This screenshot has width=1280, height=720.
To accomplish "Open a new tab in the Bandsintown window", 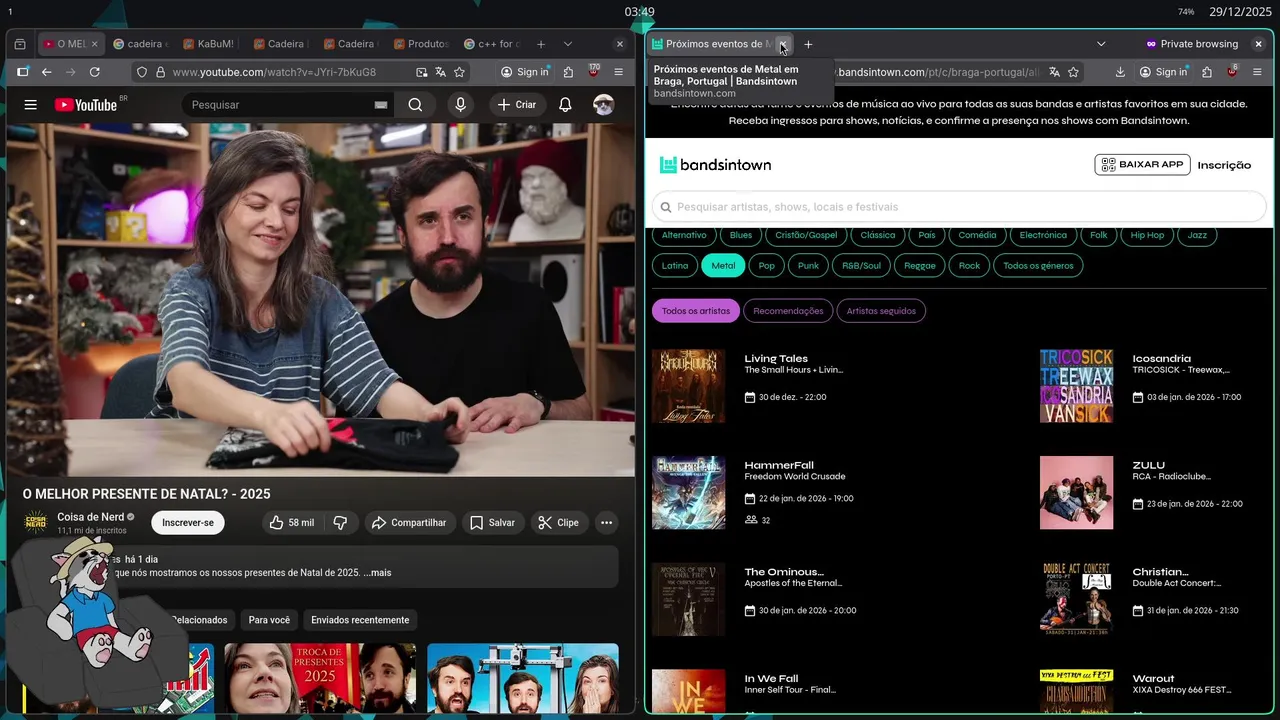I will pos(808,44).
